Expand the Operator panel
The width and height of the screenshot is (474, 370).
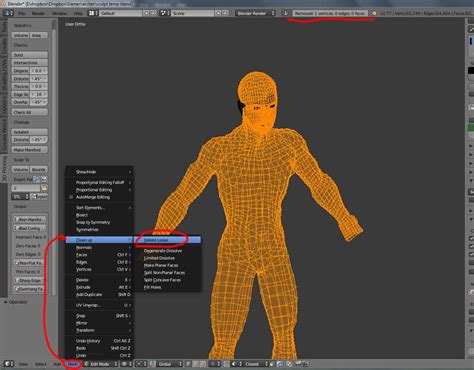tap(16, 302)
